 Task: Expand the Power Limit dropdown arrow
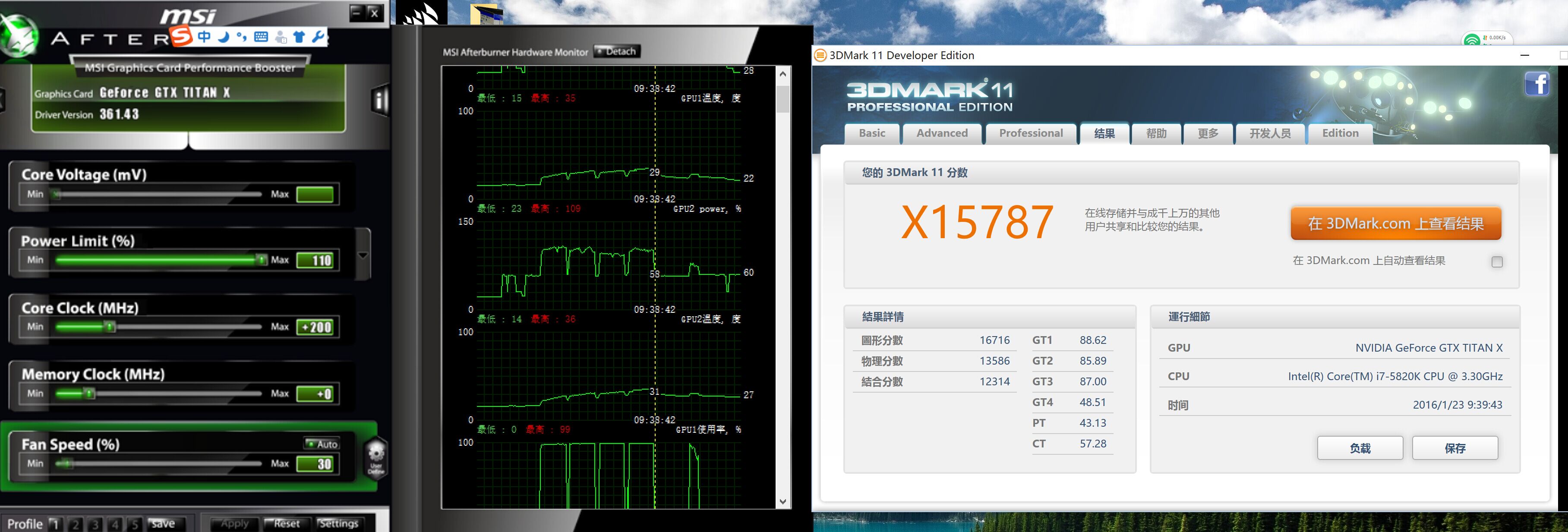point(363,255)
